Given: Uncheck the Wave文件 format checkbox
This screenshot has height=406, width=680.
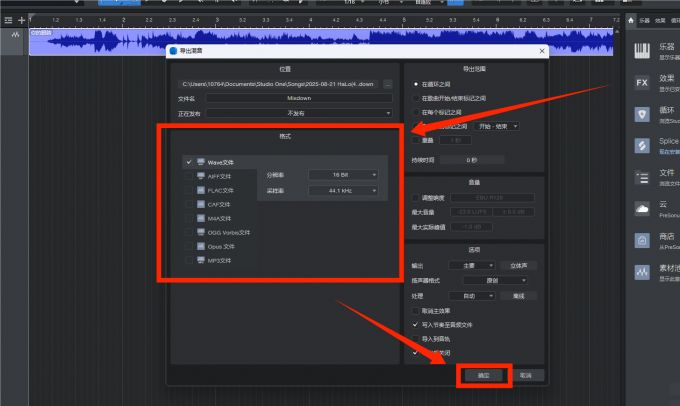Looking at the screenshot, I should 189,162.
